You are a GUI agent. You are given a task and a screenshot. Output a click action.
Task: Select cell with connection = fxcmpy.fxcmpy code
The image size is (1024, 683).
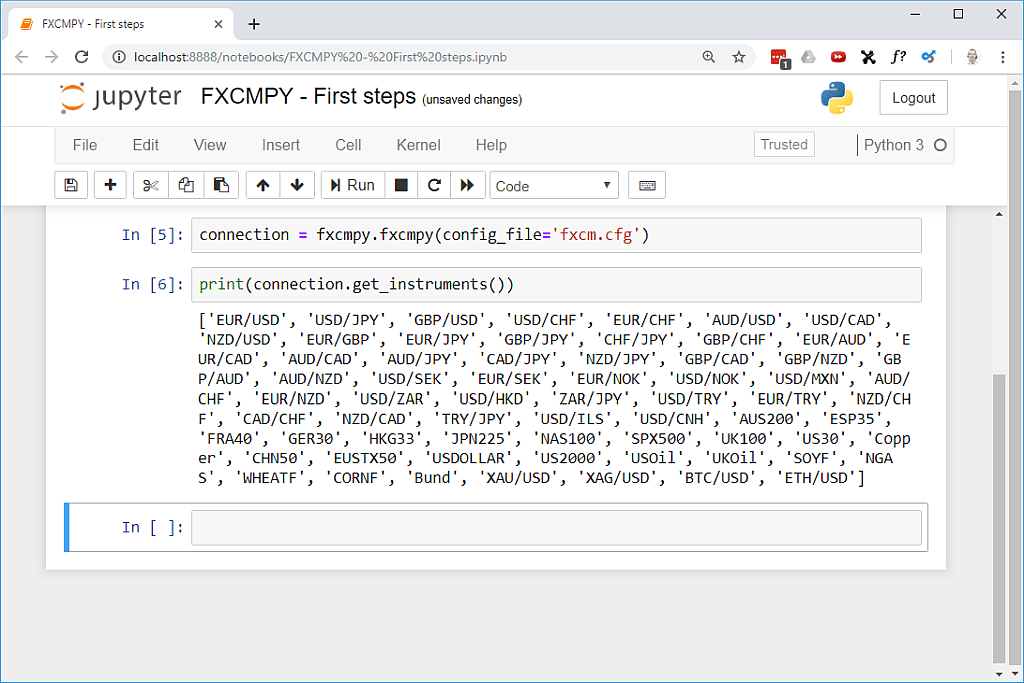click(556, 235)
